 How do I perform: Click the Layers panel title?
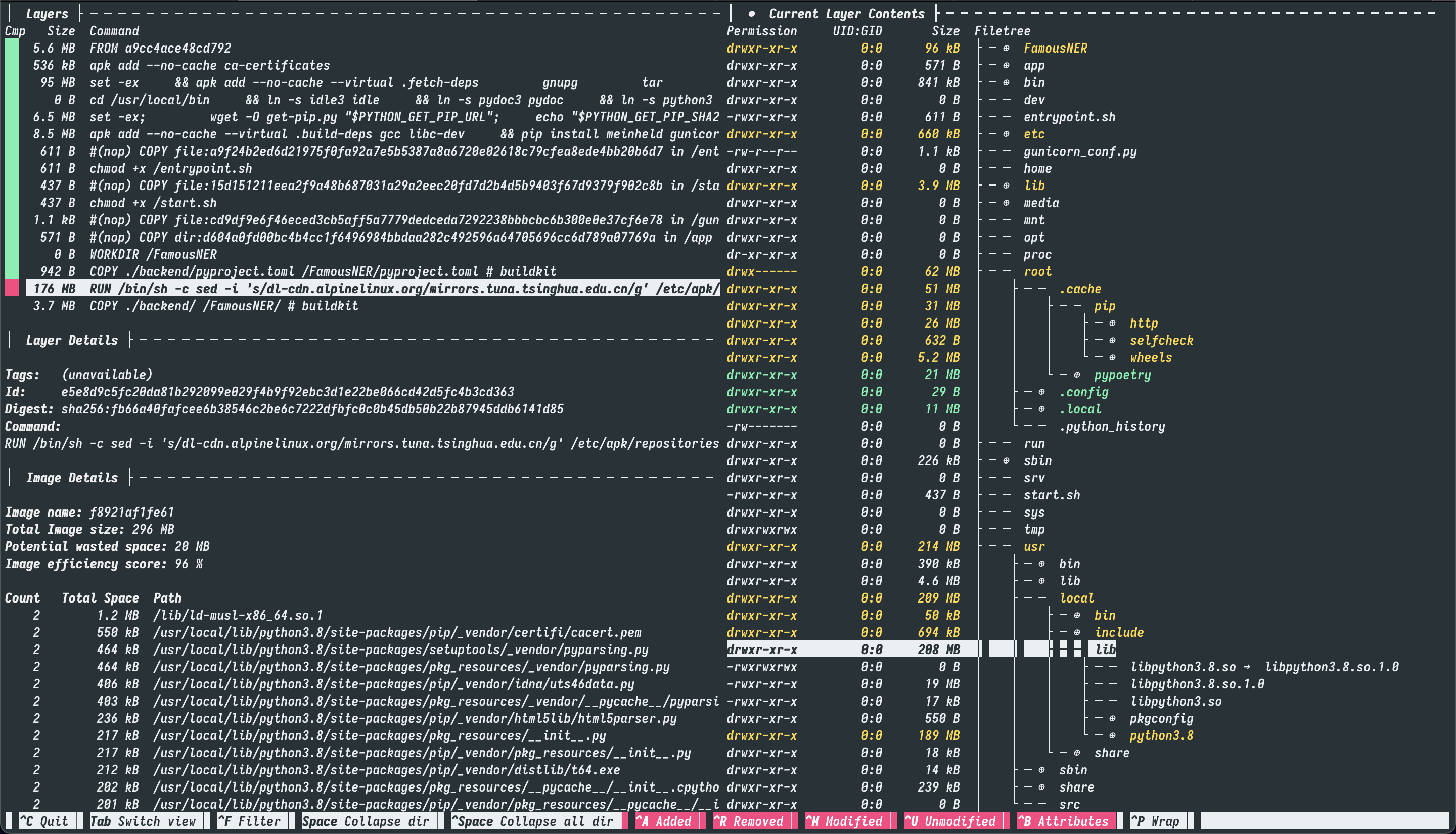point(47,14)
